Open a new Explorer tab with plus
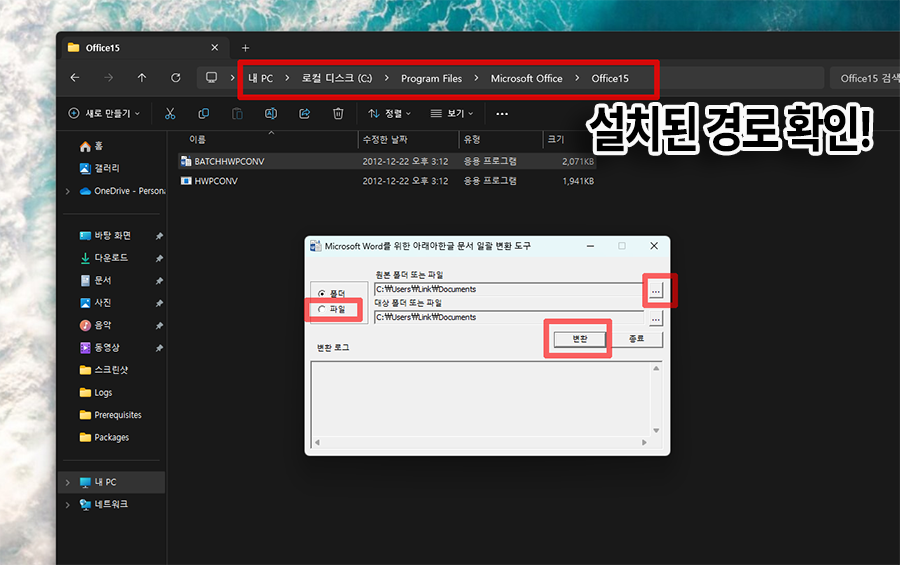 pyautogui.click(x=245, y=48)
